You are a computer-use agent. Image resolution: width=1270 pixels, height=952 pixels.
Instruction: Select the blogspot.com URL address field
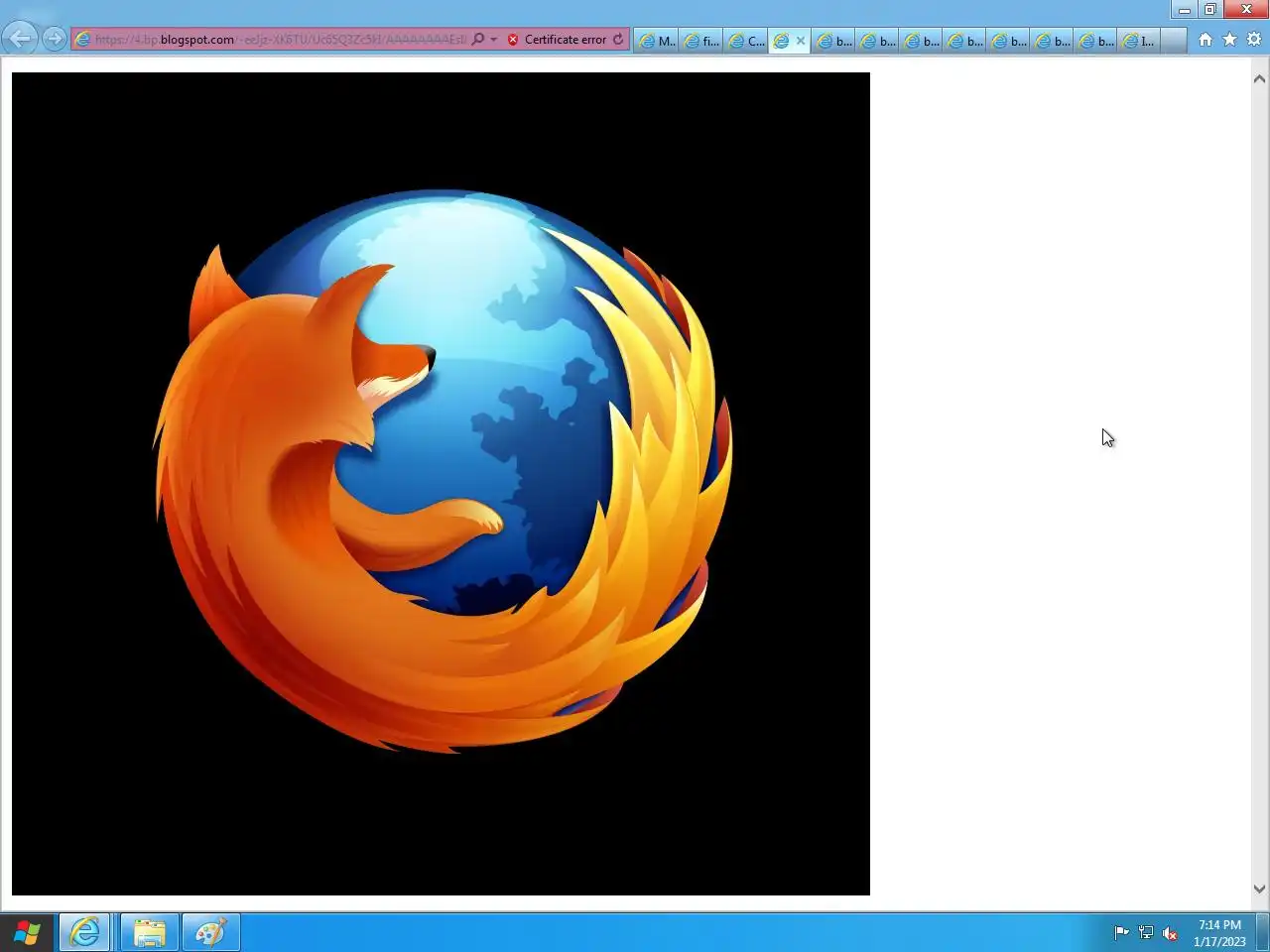point(280,40)
